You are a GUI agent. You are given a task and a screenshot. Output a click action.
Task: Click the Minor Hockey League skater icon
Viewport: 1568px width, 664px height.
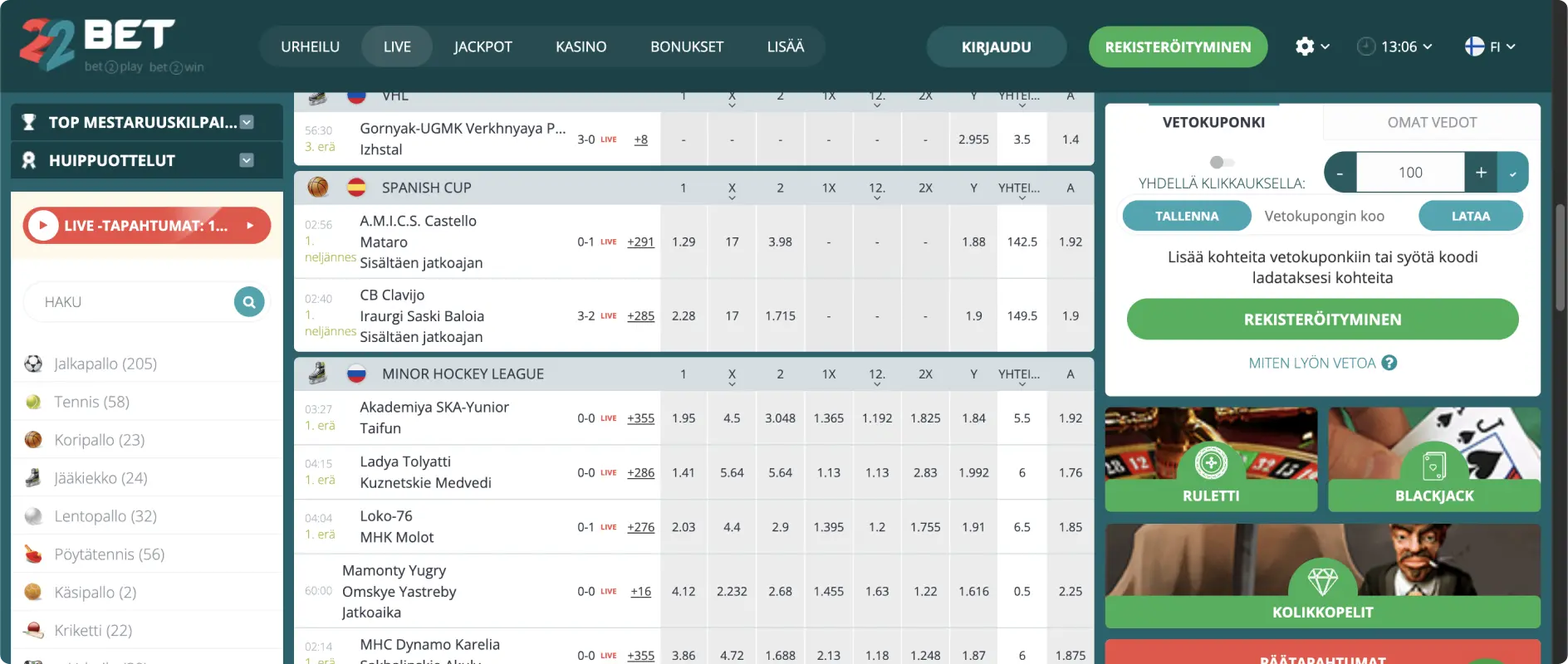point(318,373)
